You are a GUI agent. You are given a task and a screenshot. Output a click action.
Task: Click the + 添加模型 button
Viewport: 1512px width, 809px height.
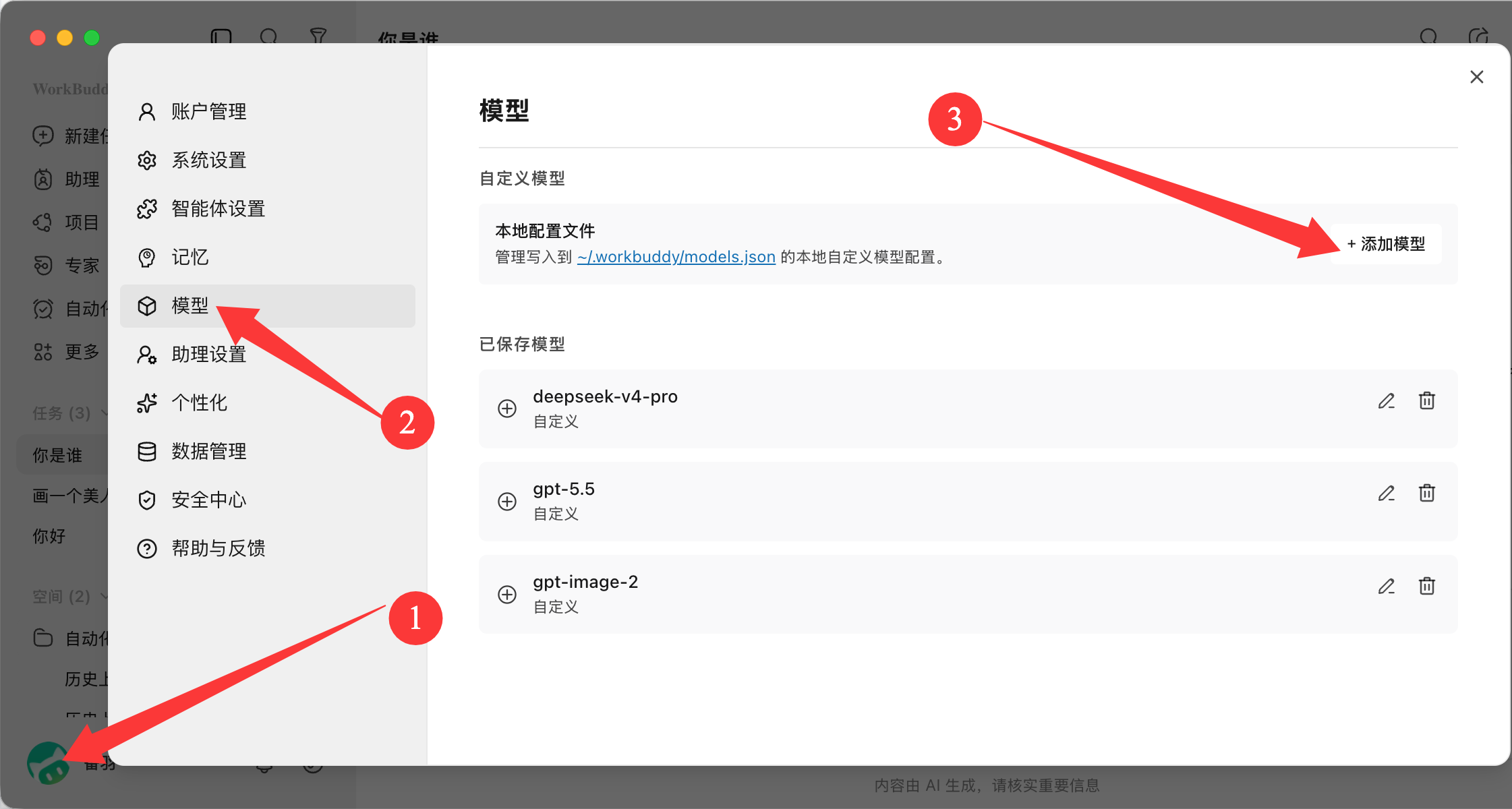1386,244
